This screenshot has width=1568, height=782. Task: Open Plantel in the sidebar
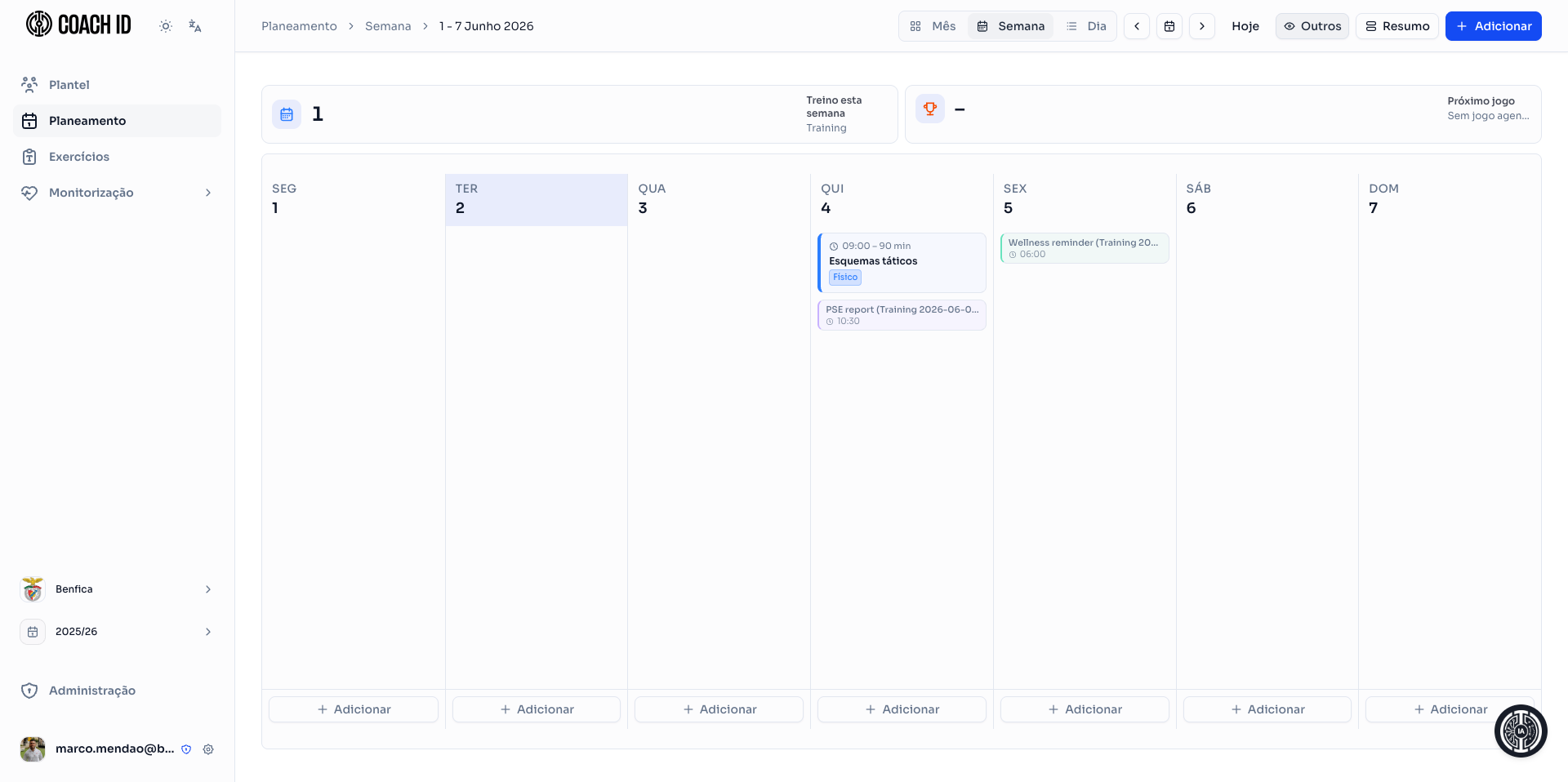[x=117, y=85]
